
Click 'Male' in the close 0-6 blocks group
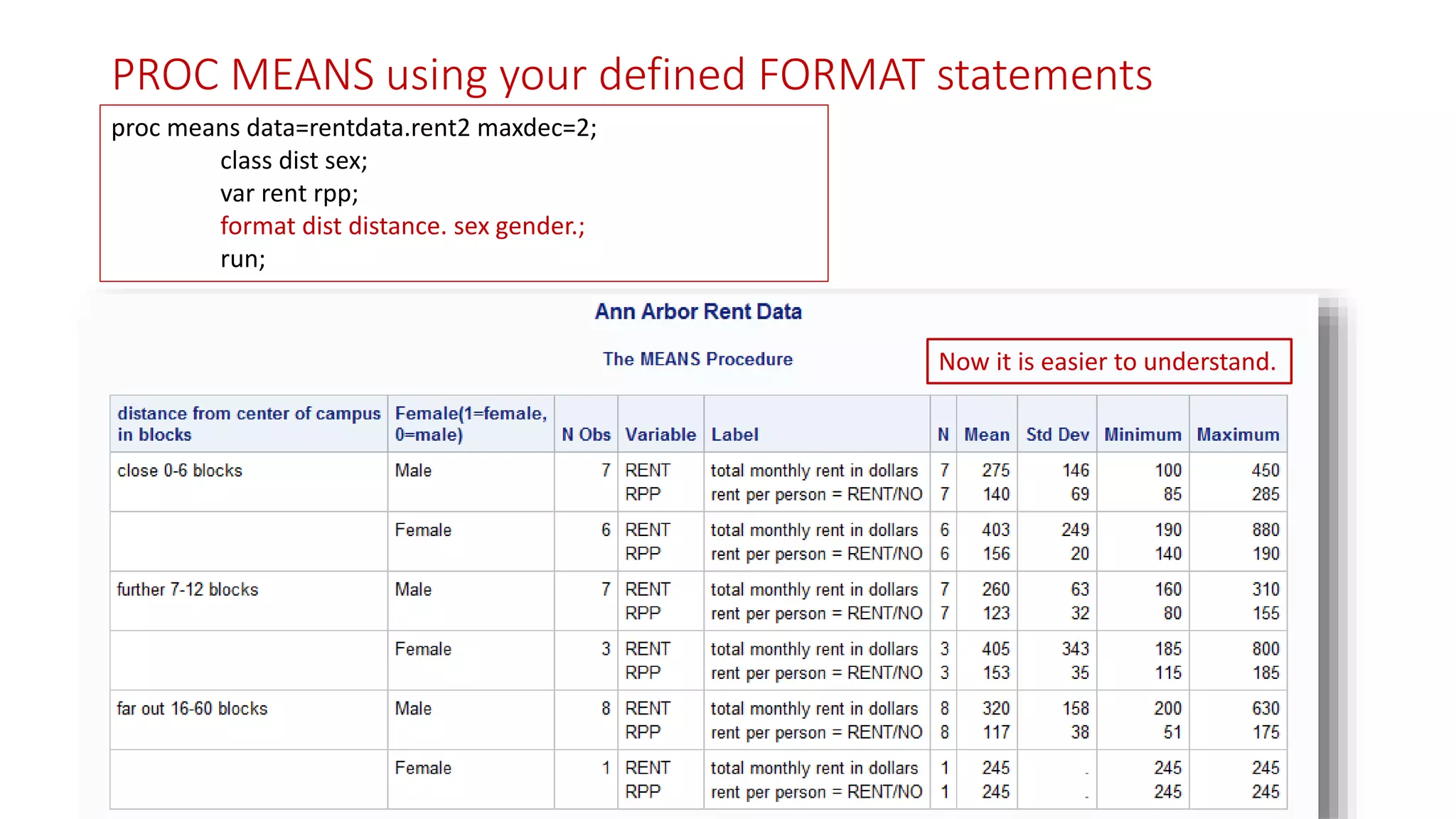coord(413,471)
